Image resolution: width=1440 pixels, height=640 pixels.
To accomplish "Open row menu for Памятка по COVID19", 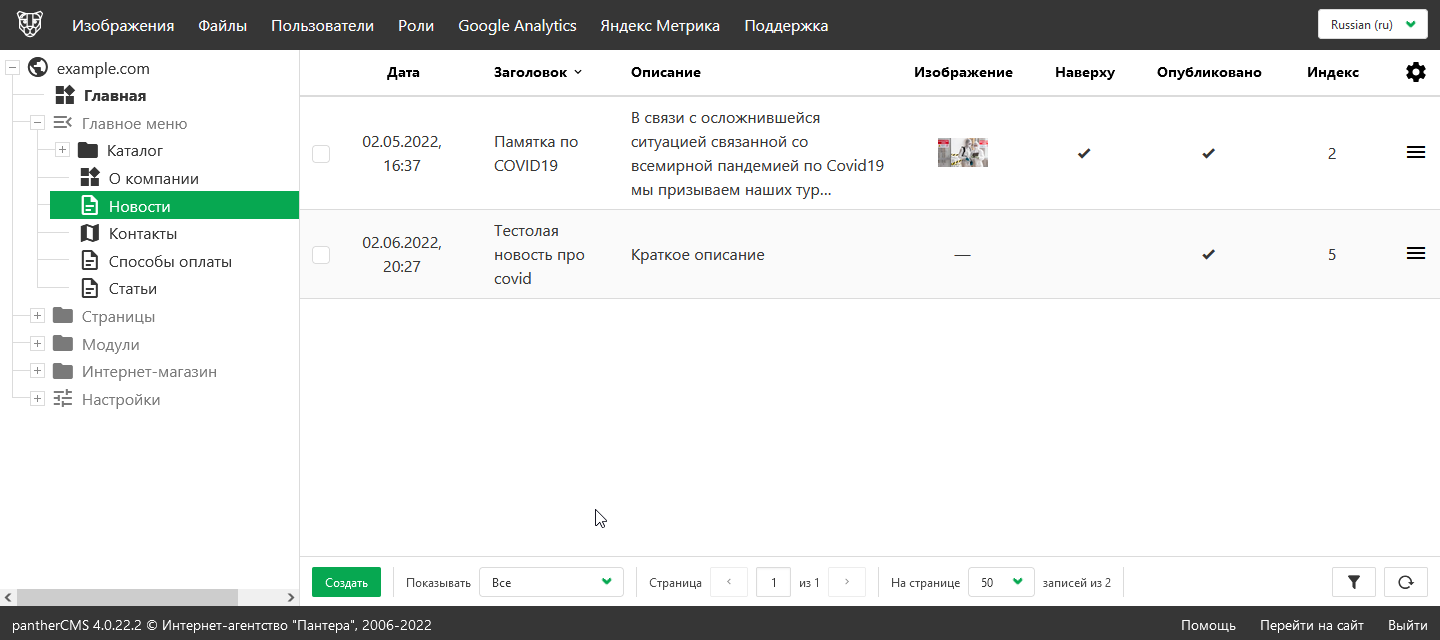I will tap(1415, 153).
